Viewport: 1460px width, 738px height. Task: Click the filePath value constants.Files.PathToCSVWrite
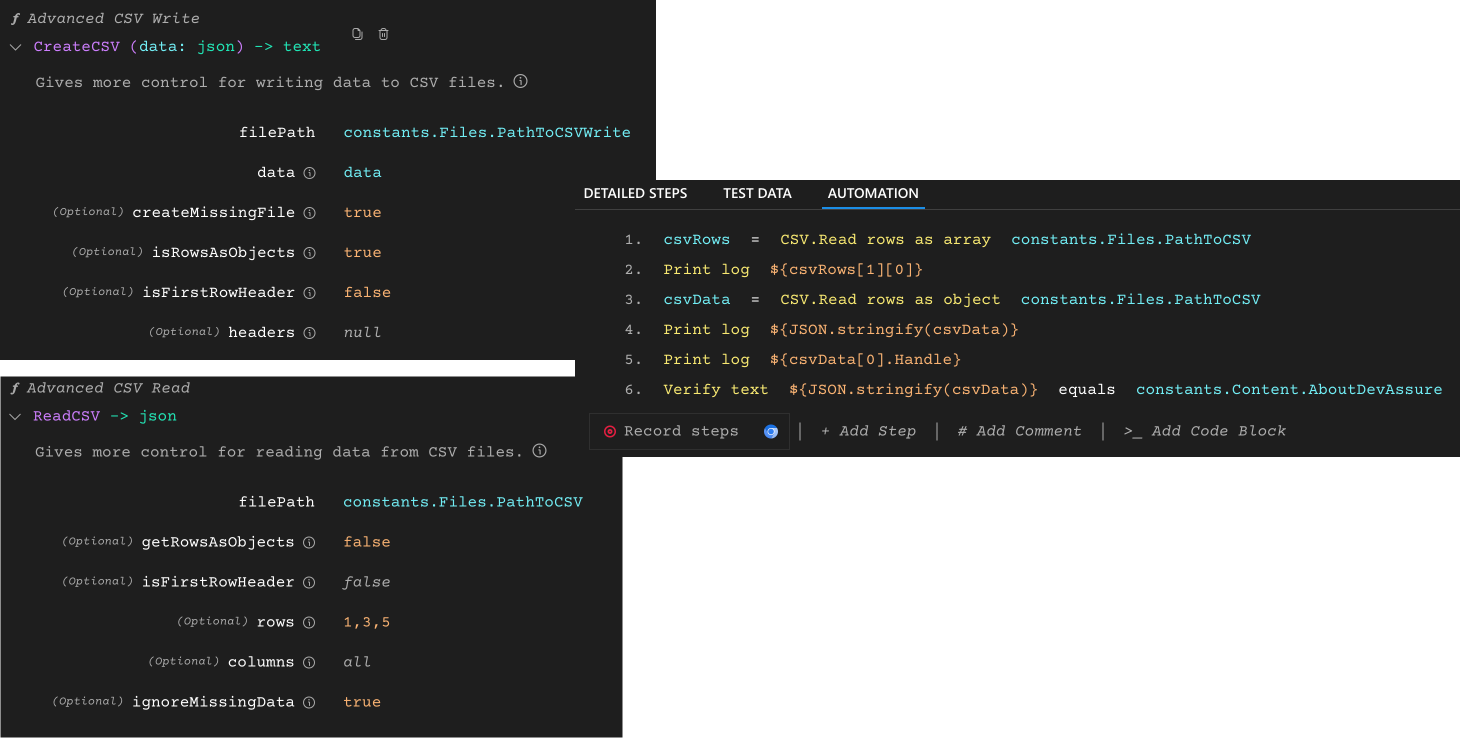click(x=487, y=132)
